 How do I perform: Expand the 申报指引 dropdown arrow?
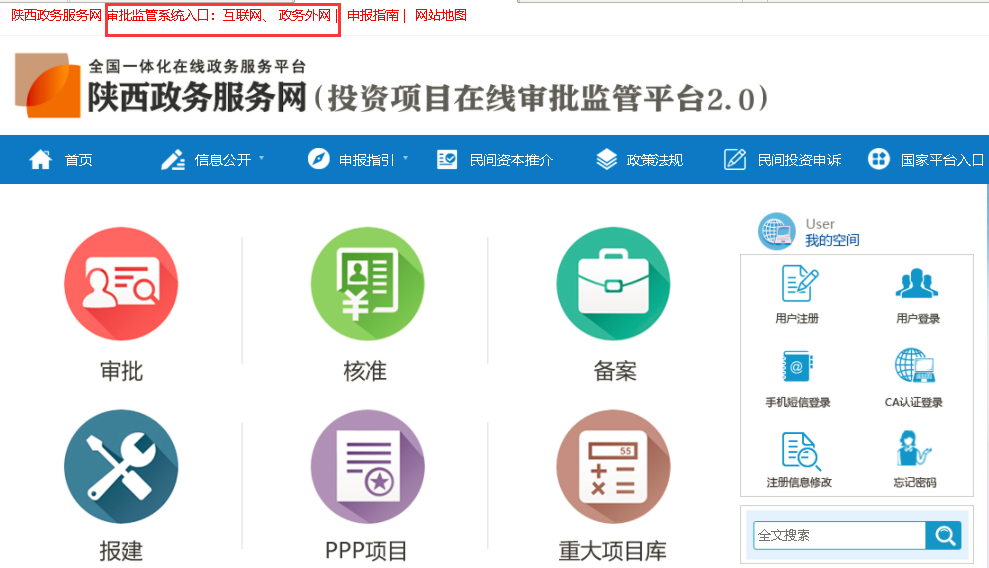406,158
